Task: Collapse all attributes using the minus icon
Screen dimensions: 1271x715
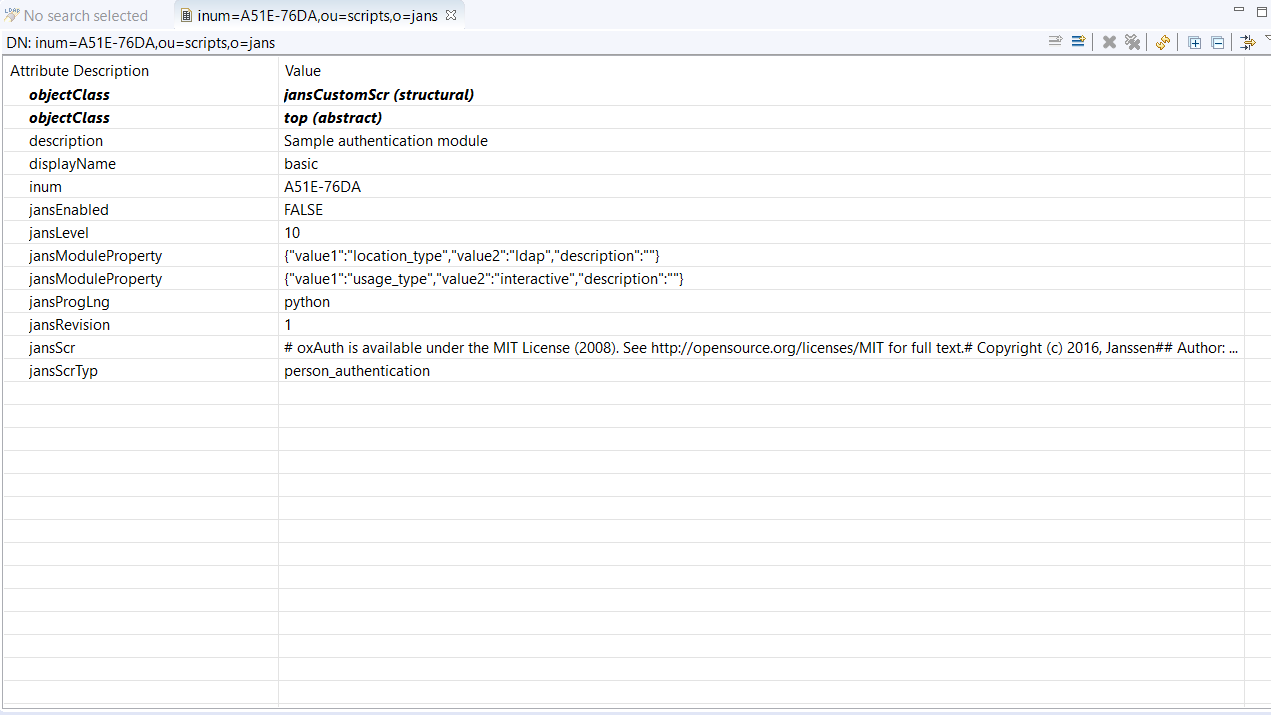Action: pos(1217,42)
